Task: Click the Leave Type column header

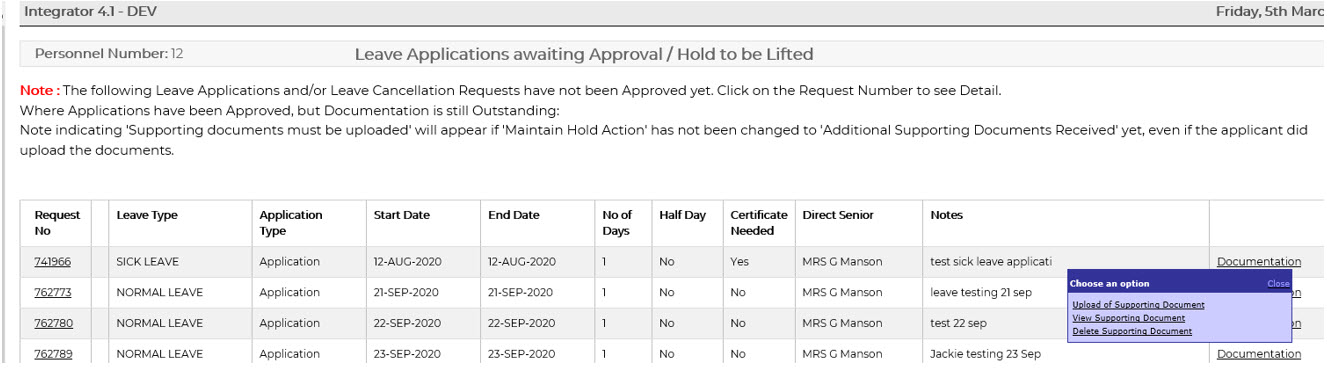Action: point(147,215)
